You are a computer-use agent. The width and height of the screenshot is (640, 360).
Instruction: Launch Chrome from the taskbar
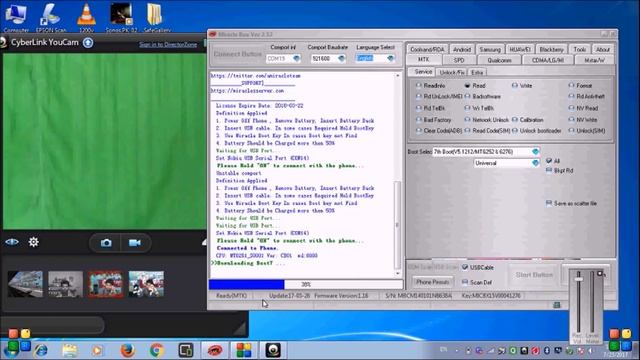coord(156,350)
